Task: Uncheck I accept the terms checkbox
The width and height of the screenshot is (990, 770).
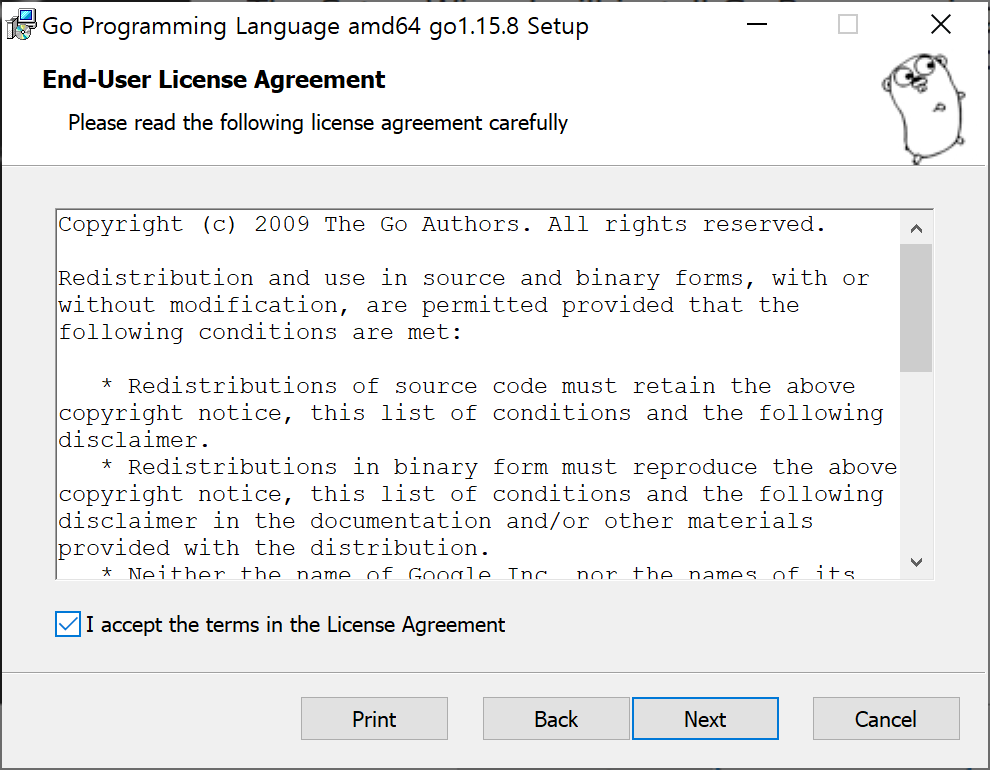Action: 68,624
